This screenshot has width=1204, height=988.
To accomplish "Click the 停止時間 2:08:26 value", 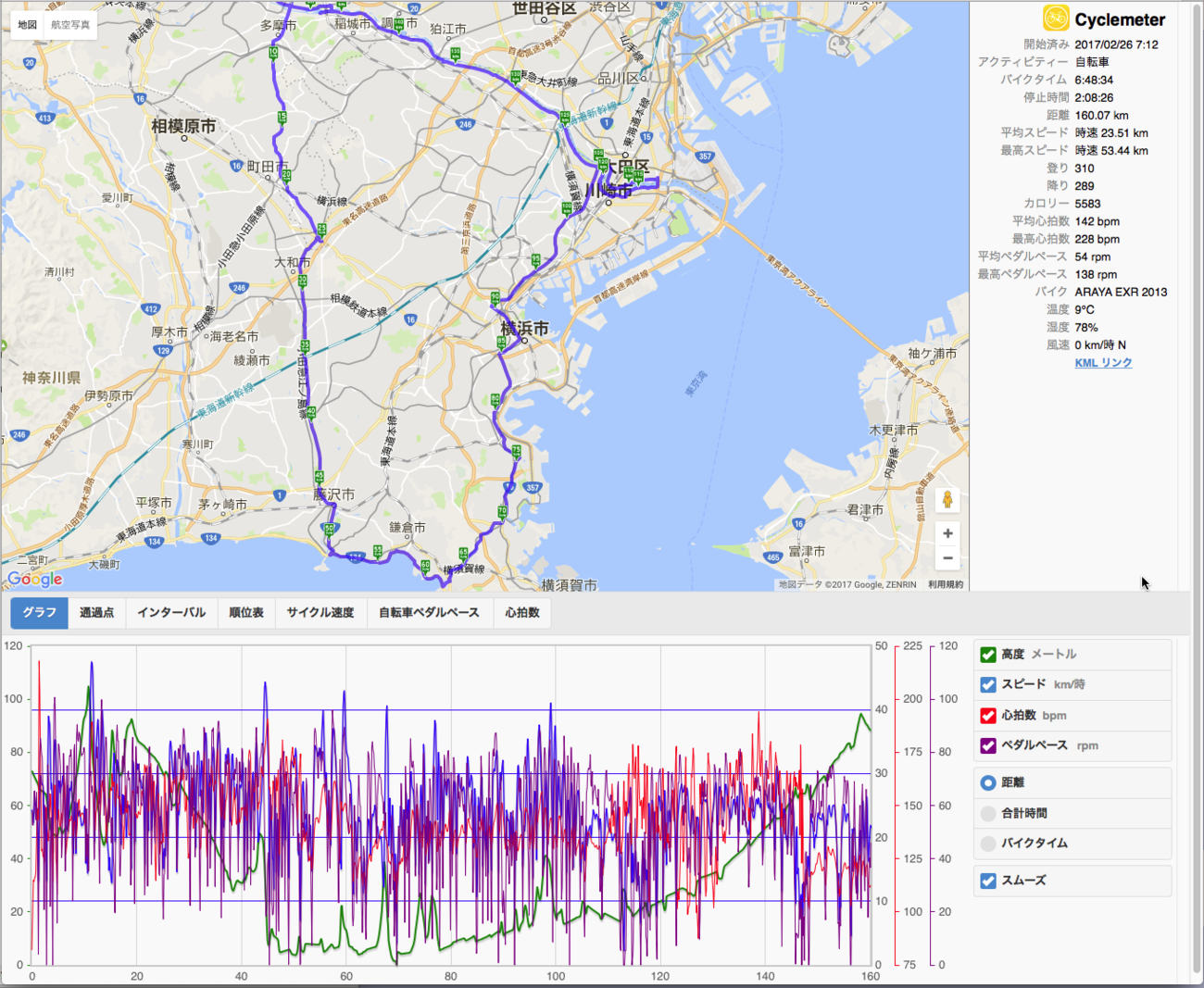I will 1094,98.
